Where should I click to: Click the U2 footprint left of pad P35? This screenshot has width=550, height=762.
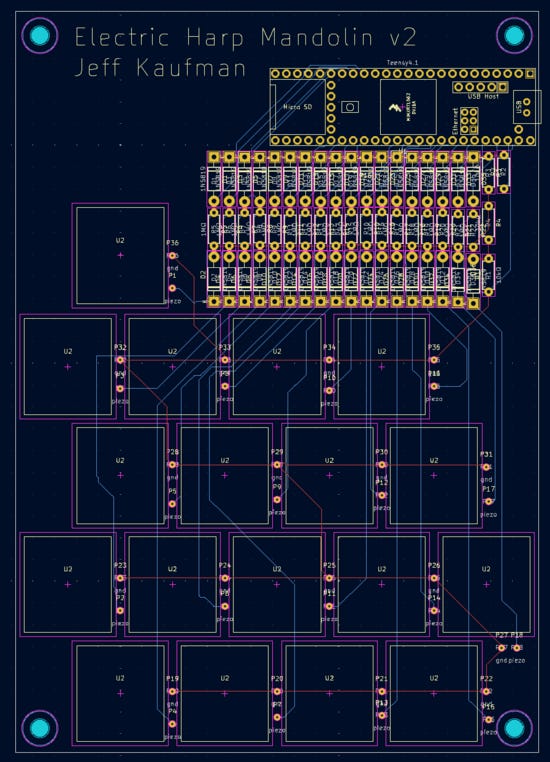tap(381, 367)
